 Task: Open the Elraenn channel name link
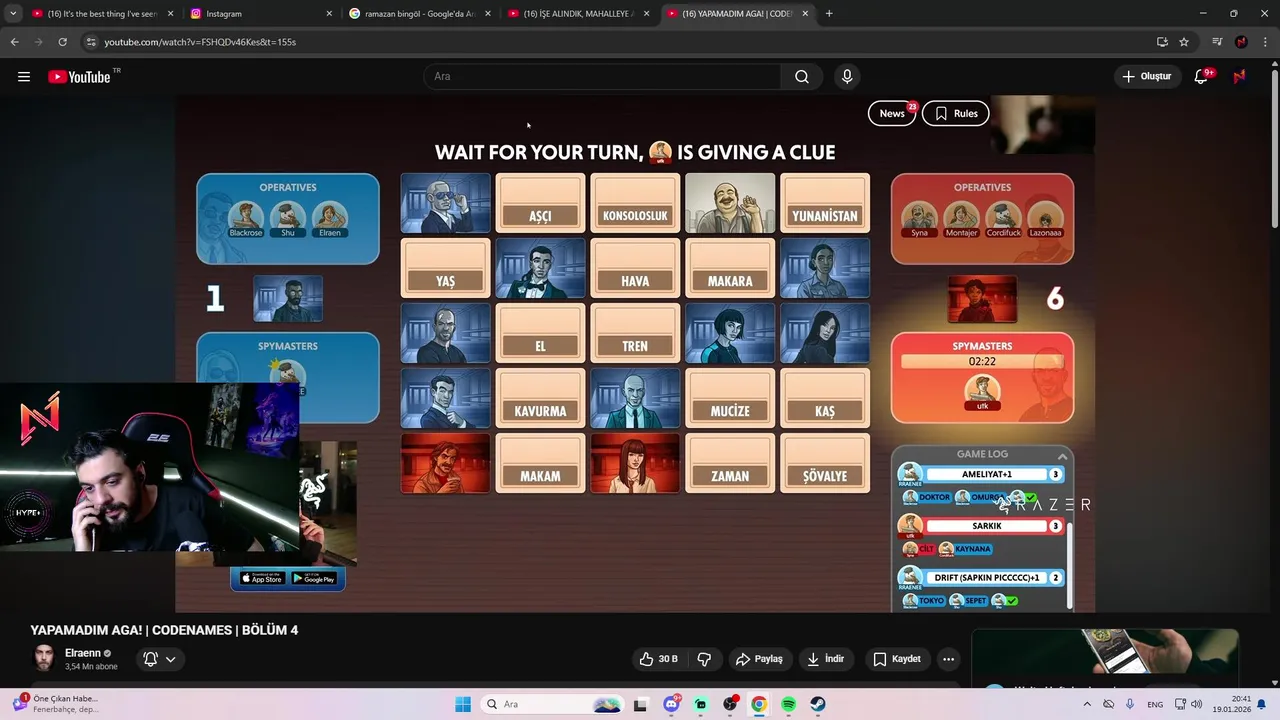83,653
